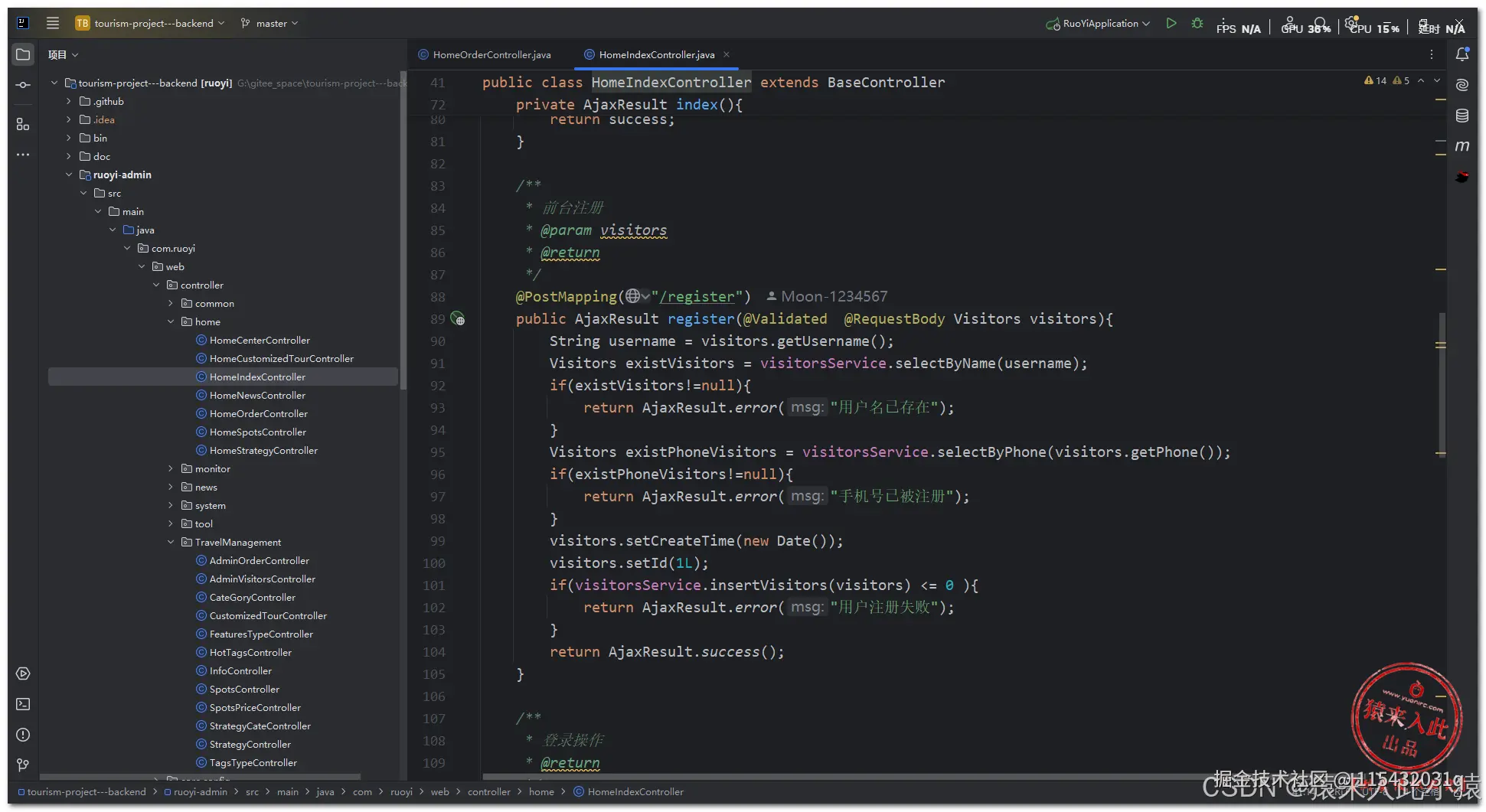Viewport: 1486px width, 812px height.
Task: Expand the common package
Action: pyautogui.click(x=171, y=303)
